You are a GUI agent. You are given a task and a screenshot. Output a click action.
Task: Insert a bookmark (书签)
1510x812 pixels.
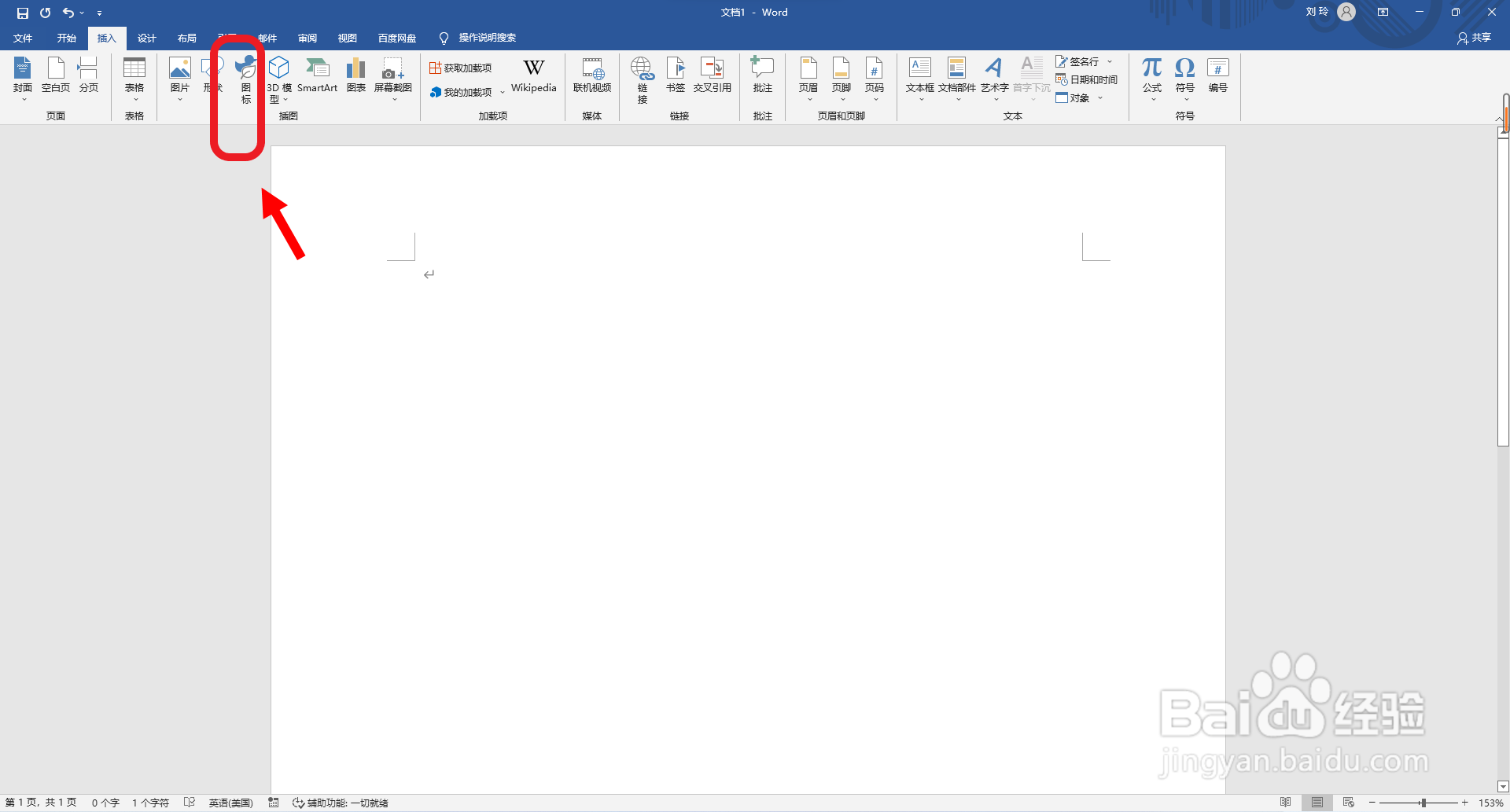pyautogui.click(x=676, y=75)
